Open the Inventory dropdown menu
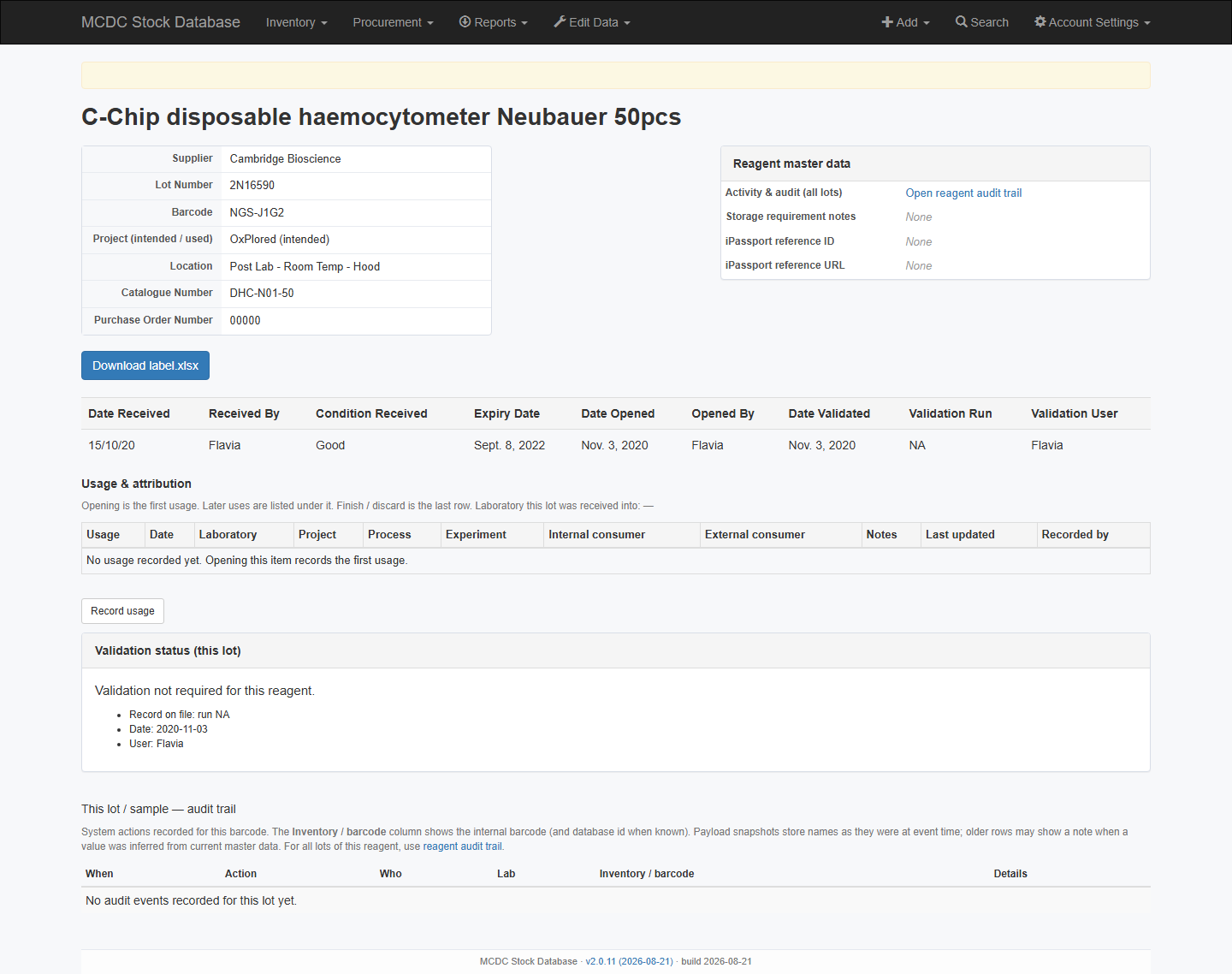Screen dimensions: 1232x974 pos(296,22)
